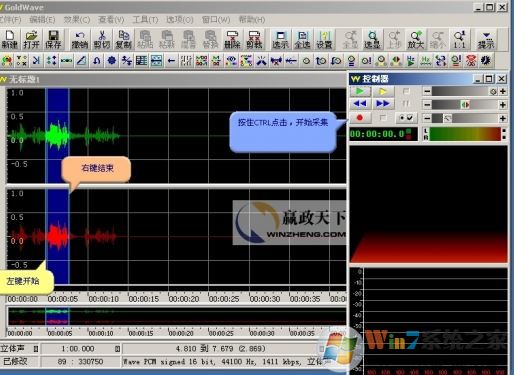Screen dimensions: 514x375
Task: Click the 新建 new file toolbar icon
Action: pos(9,39)
